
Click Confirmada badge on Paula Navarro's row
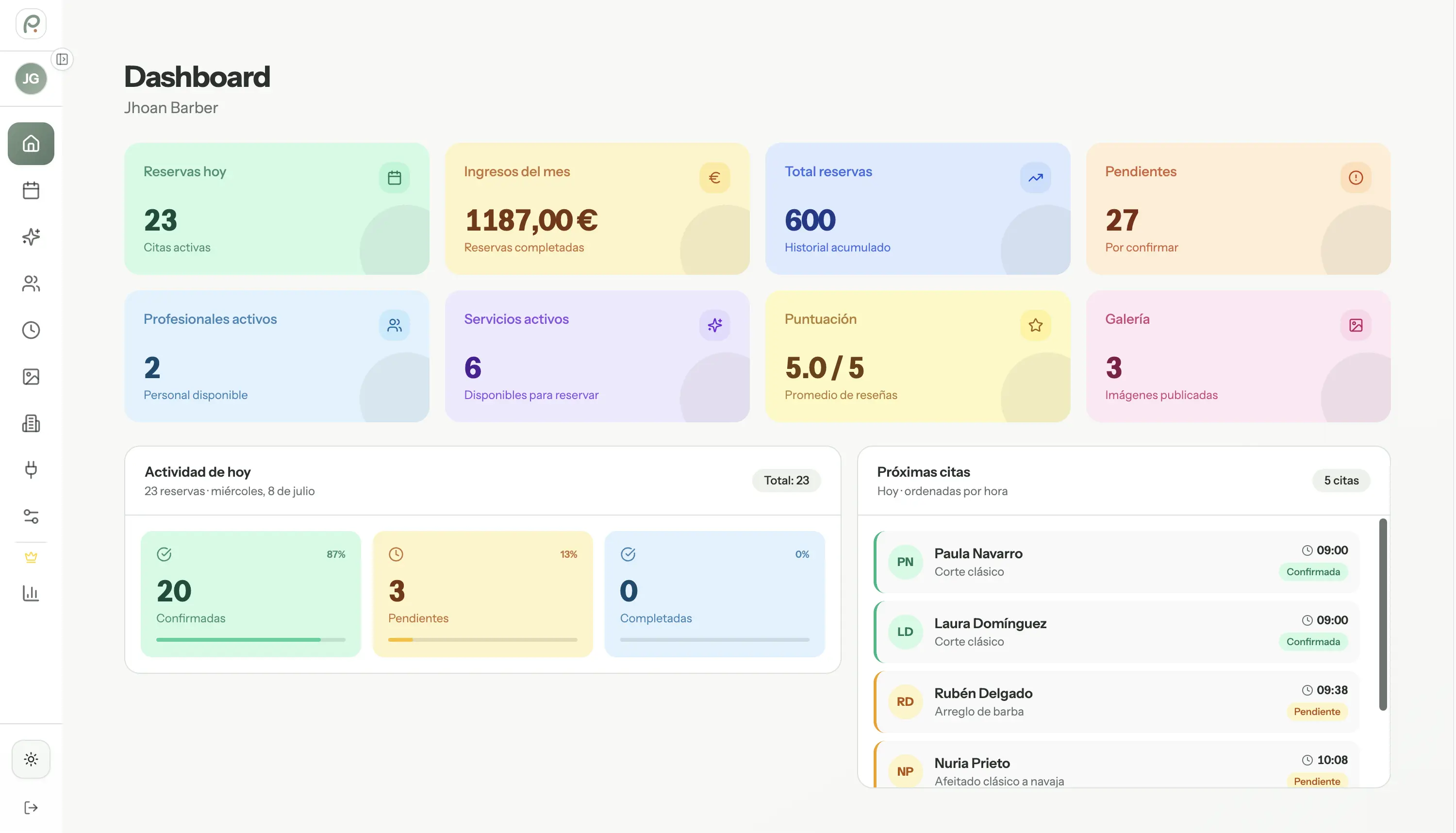pos(1313,572)
